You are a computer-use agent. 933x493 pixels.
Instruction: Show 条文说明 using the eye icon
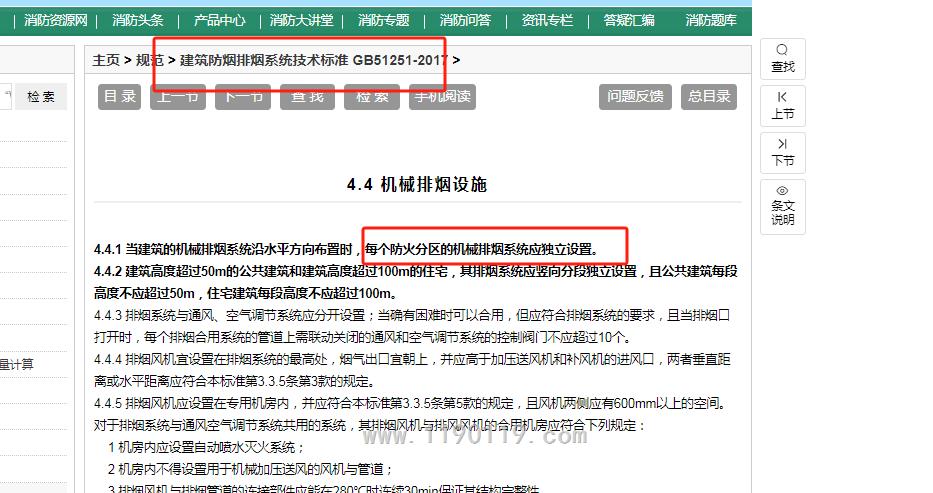point(782,190)
